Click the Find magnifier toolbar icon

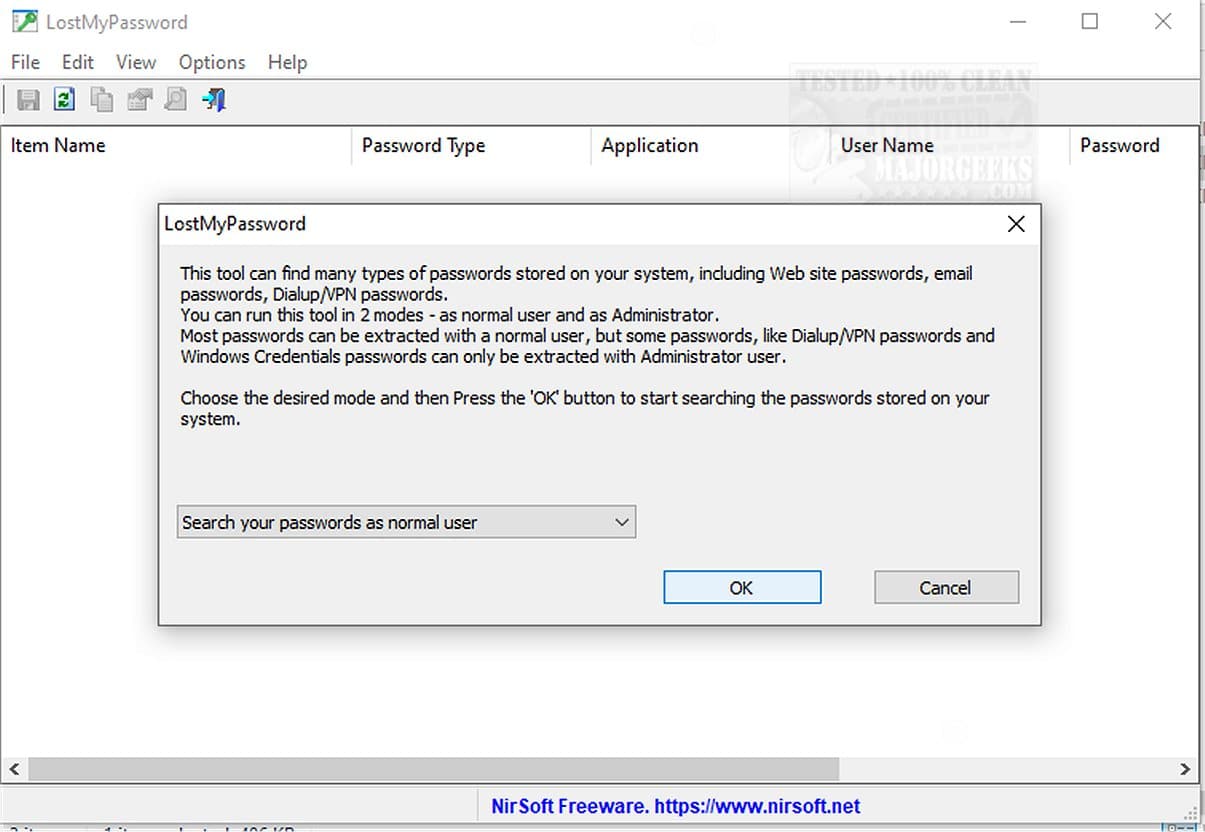point(176,99)
